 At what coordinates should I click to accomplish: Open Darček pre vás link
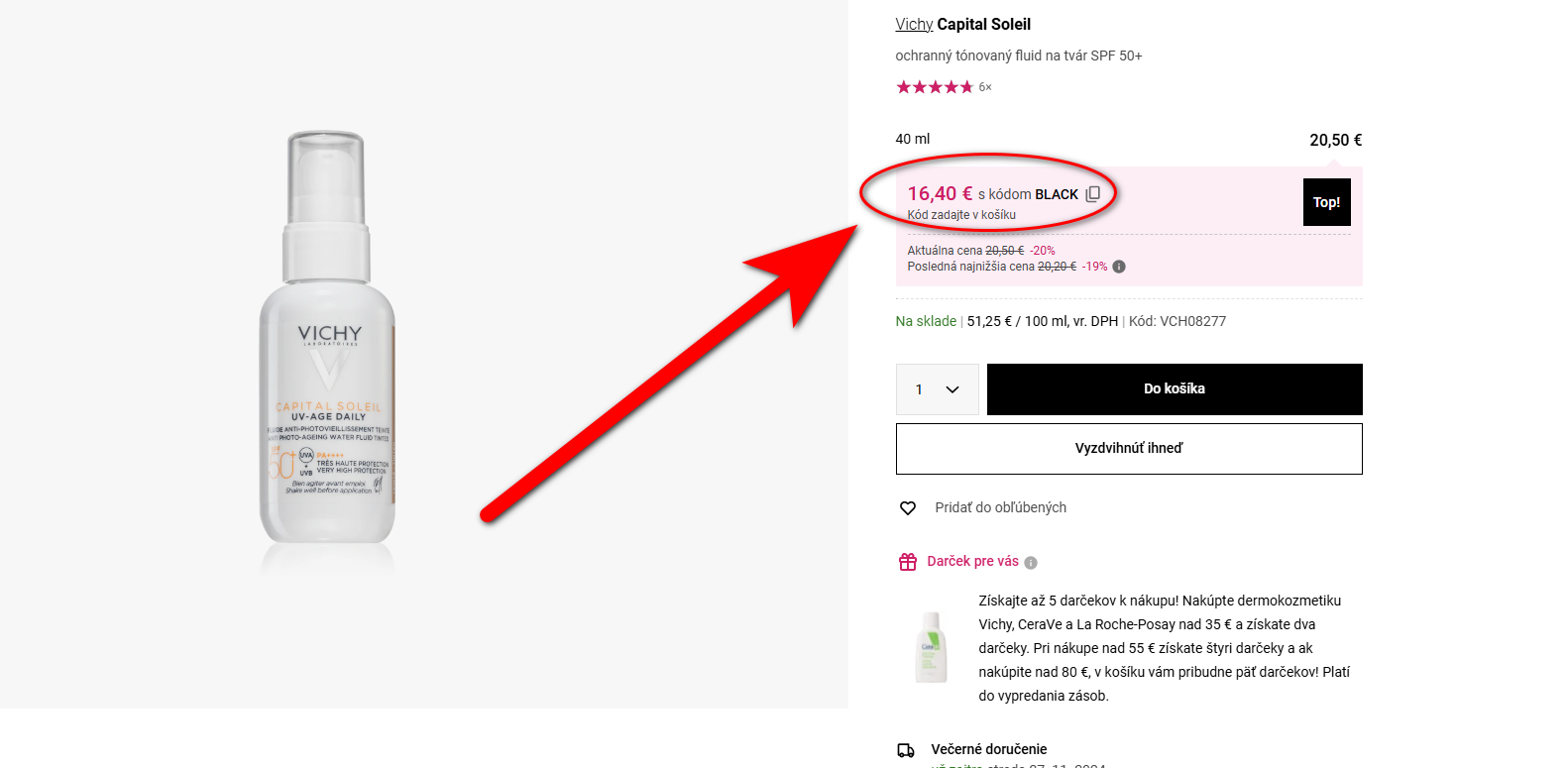(973, 561)
